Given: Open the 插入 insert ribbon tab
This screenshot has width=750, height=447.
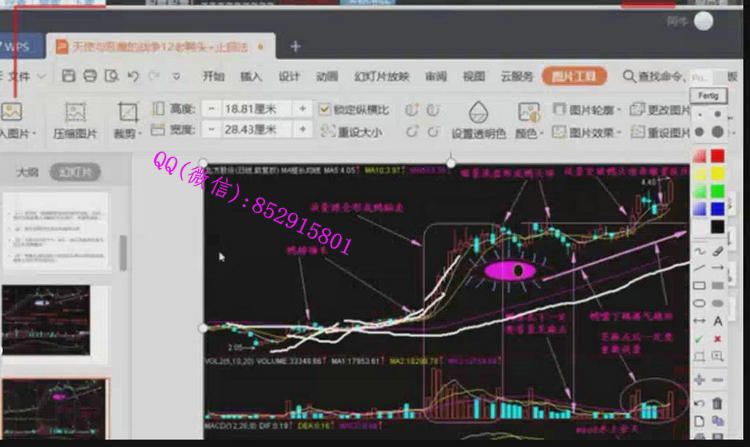Looking at the screenshot, I should click(251, 76).
